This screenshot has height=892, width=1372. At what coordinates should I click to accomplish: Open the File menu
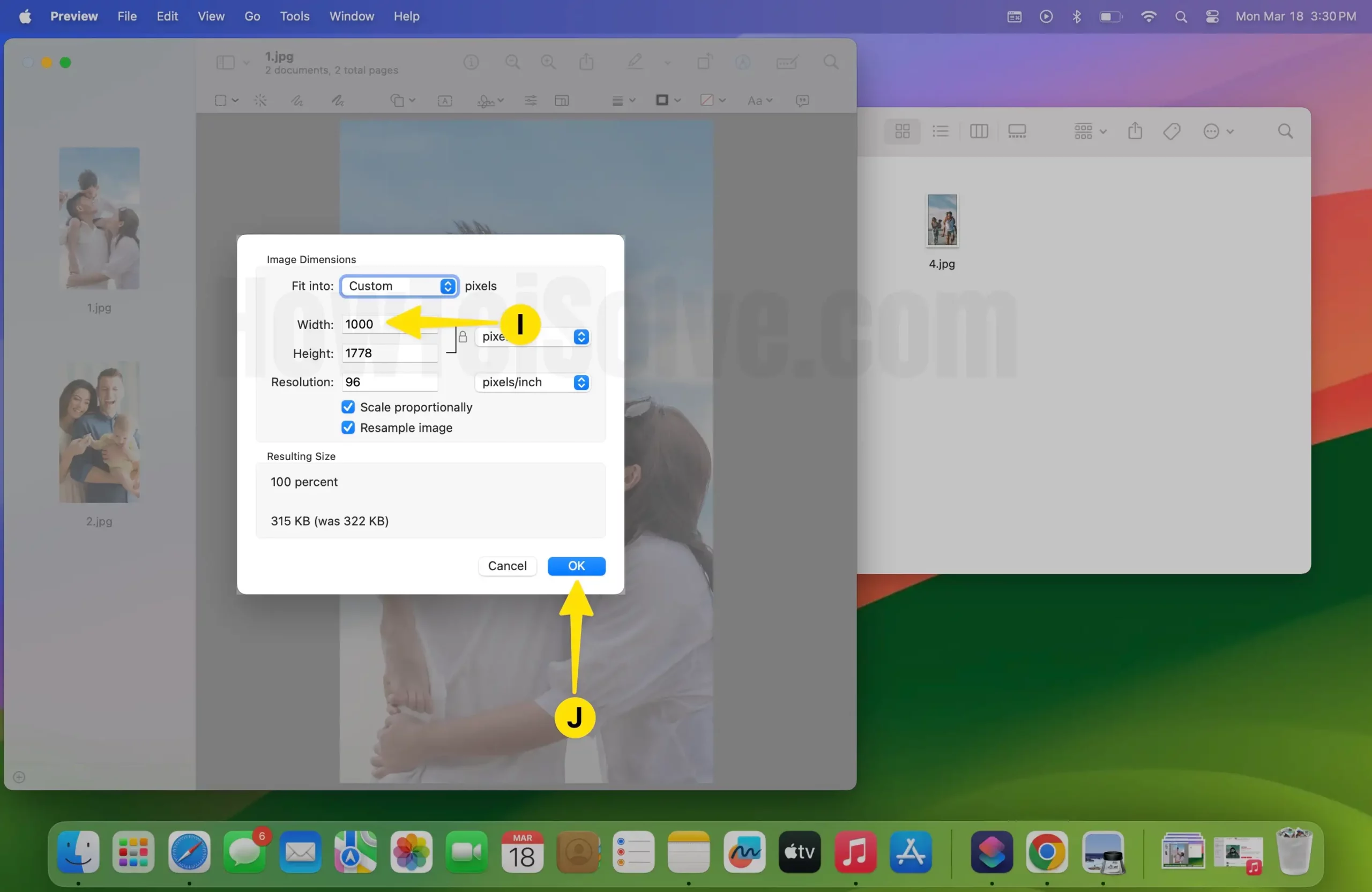point(127,16)
